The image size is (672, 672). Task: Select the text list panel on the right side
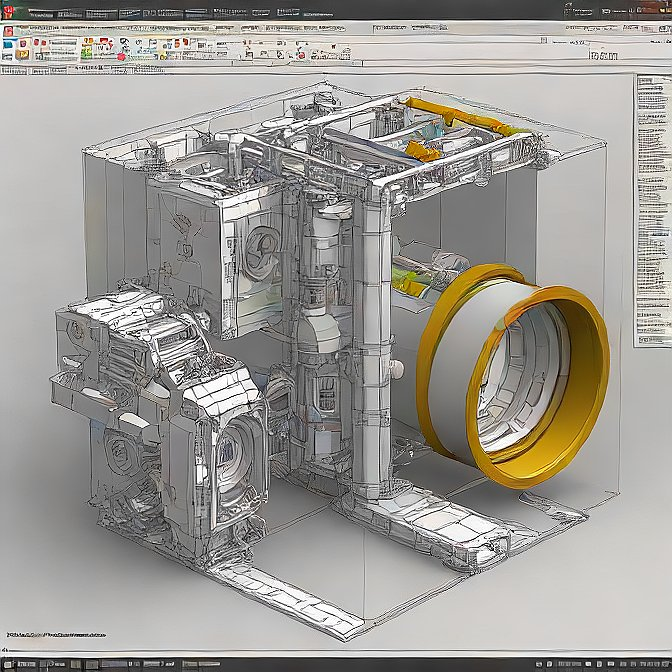pyautogui.click(x=652, y=211)
